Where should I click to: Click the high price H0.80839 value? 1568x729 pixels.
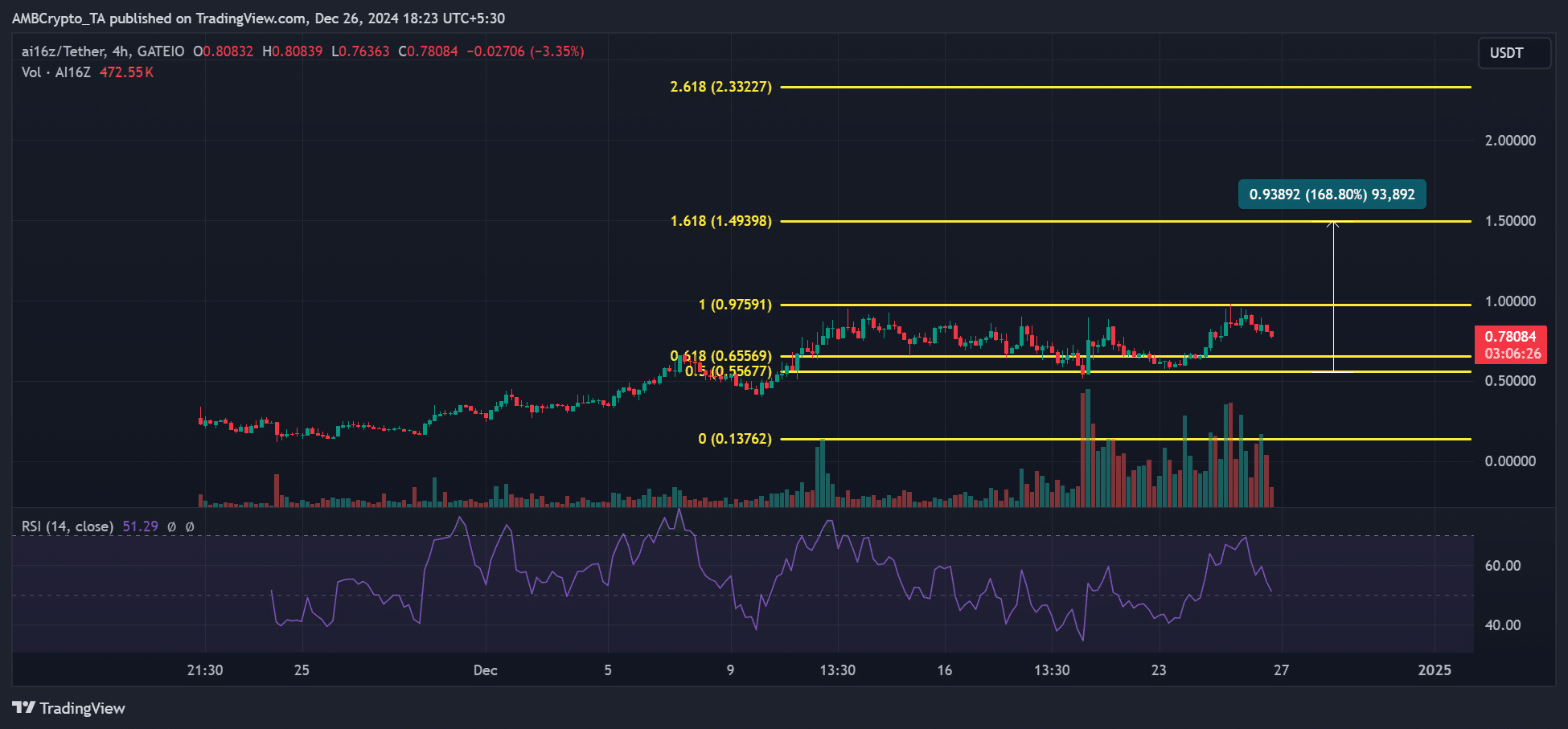pyautogui.click(x=293, y=51)
